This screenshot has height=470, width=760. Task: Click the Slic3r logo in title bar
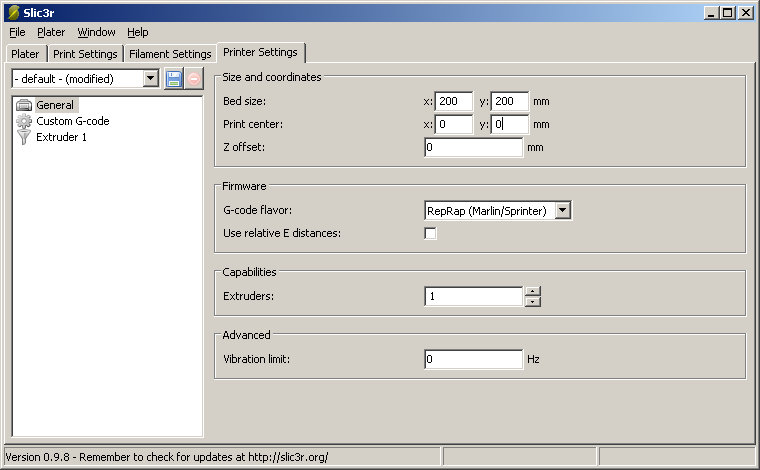pyautogui.click(x=14, y=13)
